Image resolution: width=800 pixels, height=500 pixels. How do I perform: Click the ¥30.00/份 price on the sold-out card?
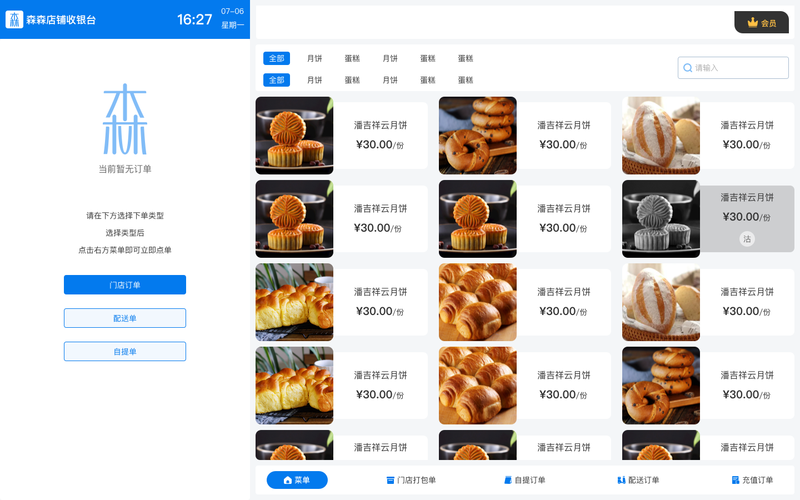click(x=747, y=217)
